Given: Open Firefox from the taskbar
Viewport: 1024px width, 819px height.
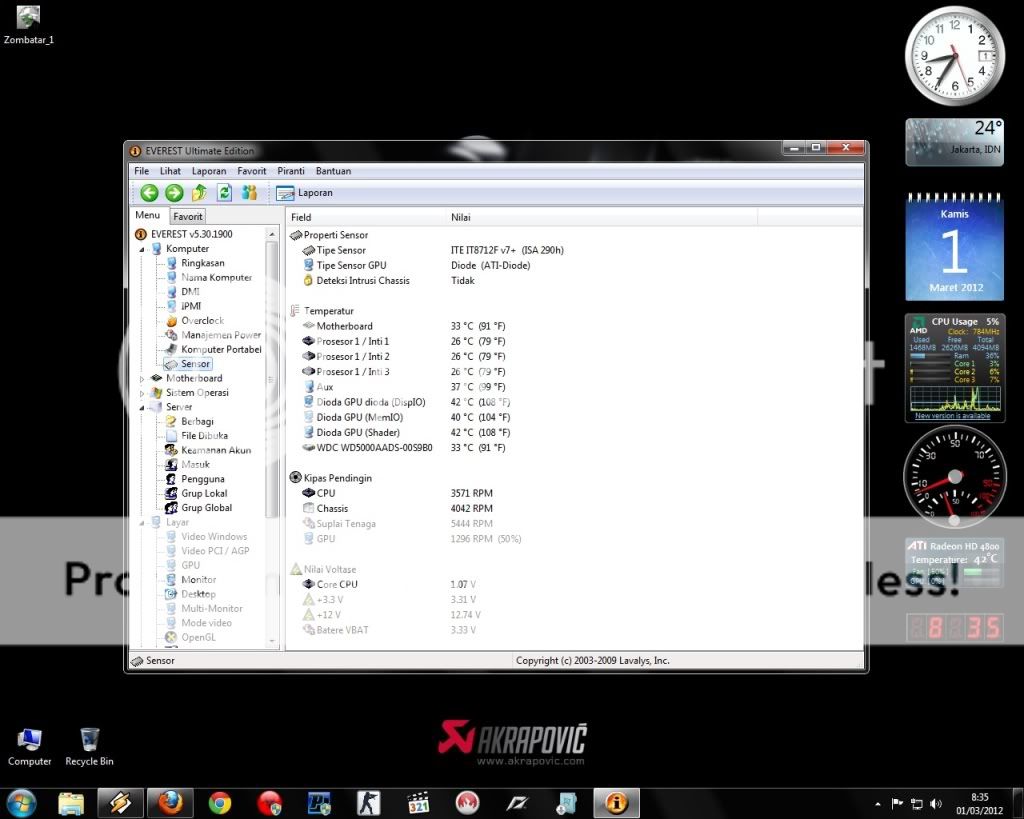Looking at the screenshot, I should coord(170,803).
